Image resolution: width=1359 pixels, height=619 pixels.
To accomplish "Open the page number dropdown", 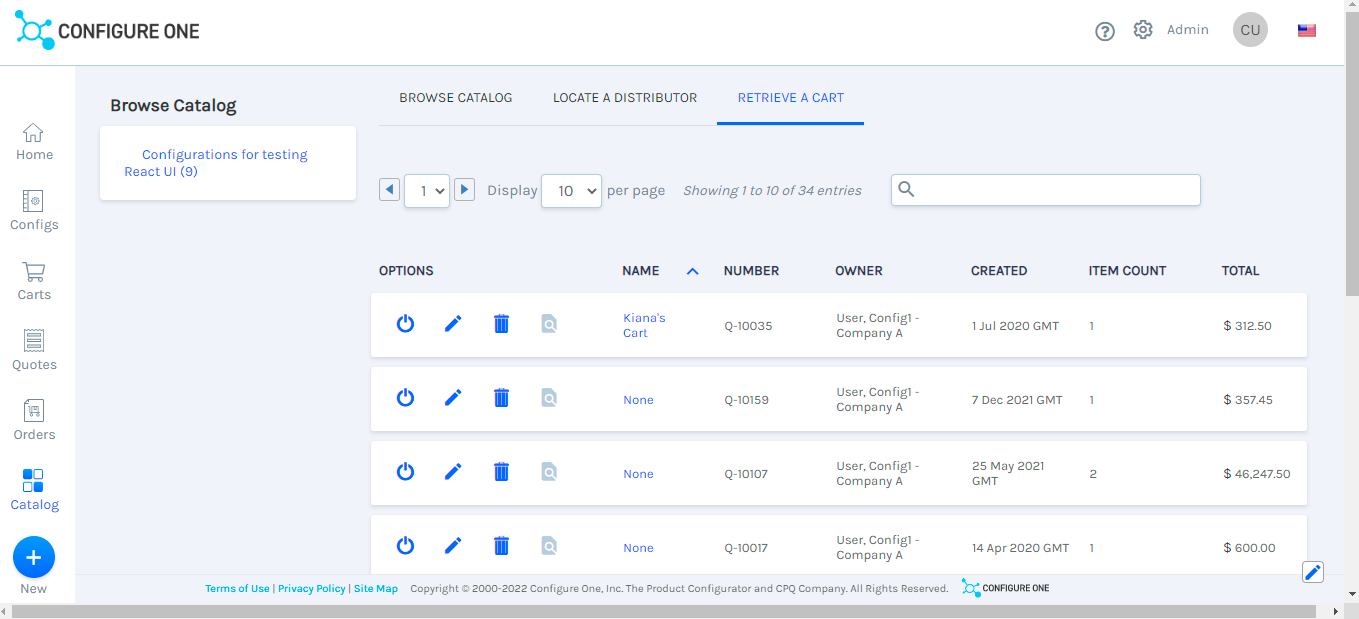I will pyautogui.click(x=427, y=191).
